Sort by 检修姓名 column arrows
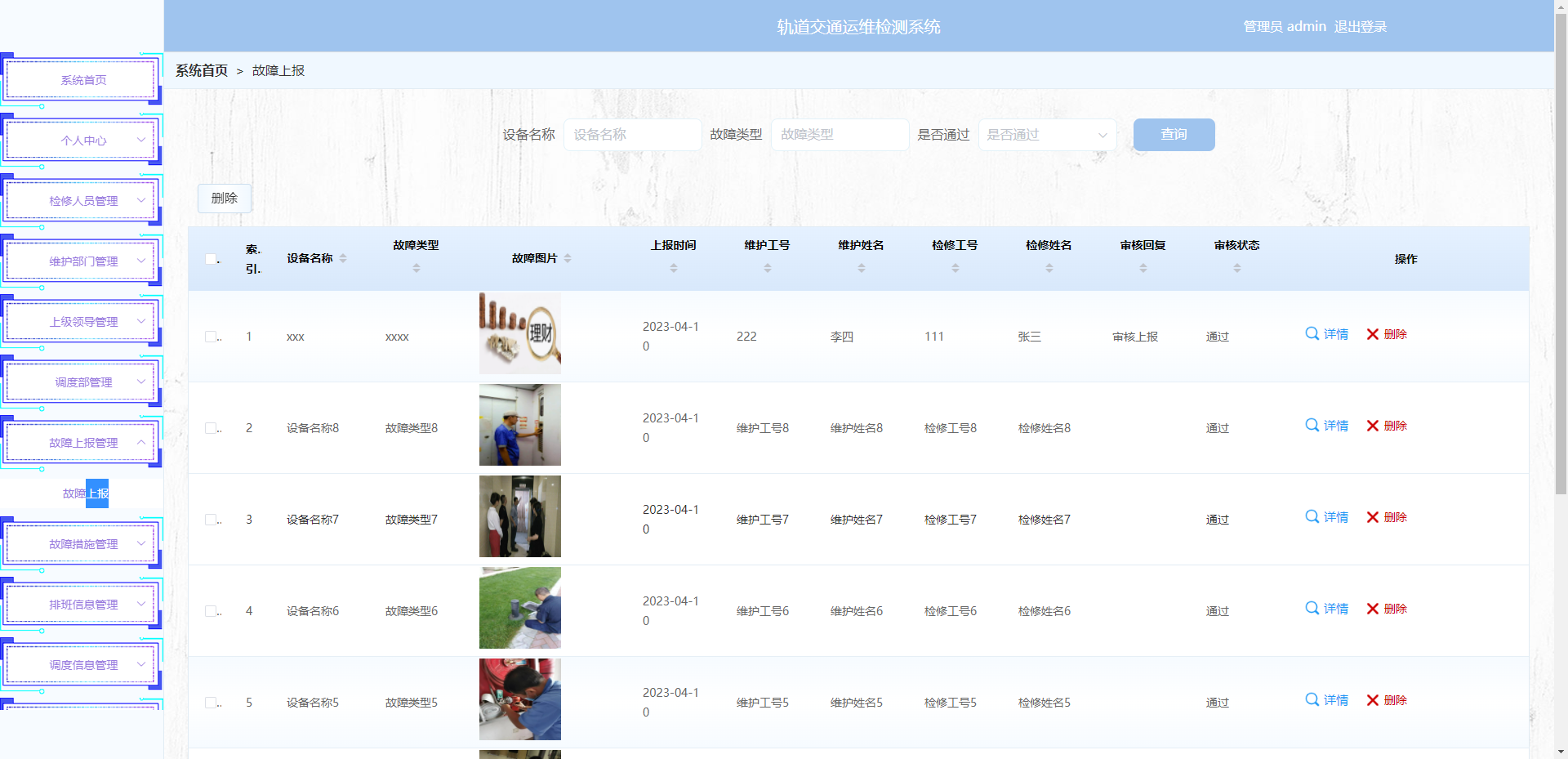1568x759 pixels. pos(1049,268)
